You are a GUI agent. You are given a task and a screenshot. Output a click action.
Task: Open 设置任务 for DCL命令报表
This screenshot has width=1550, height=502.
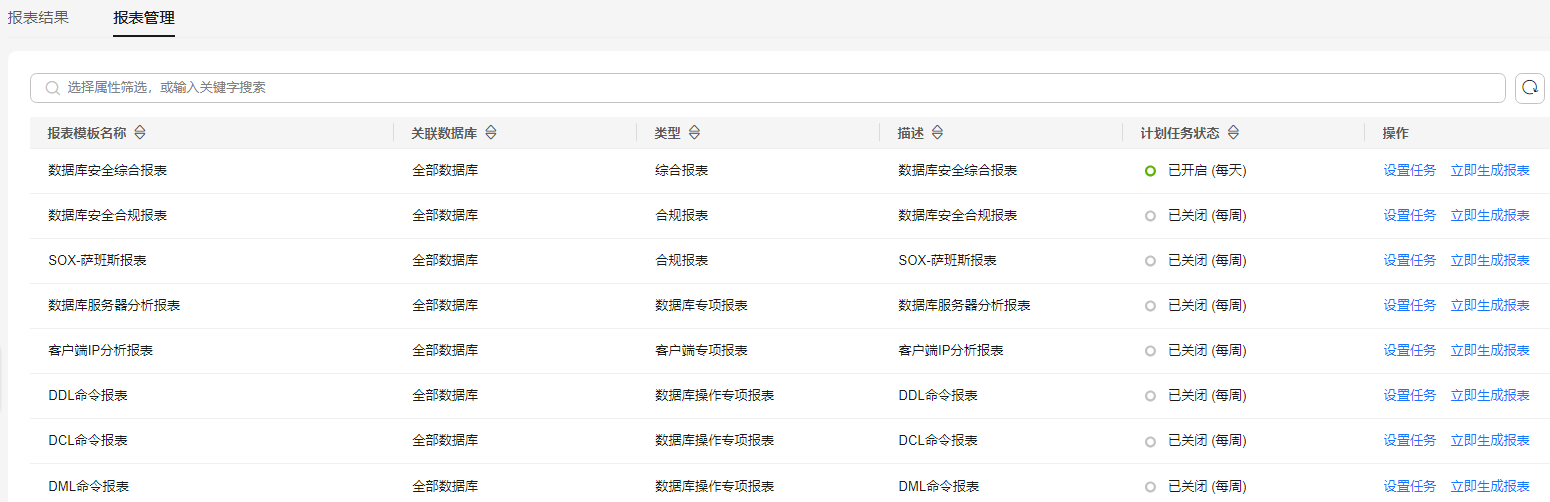[1410, 440]
